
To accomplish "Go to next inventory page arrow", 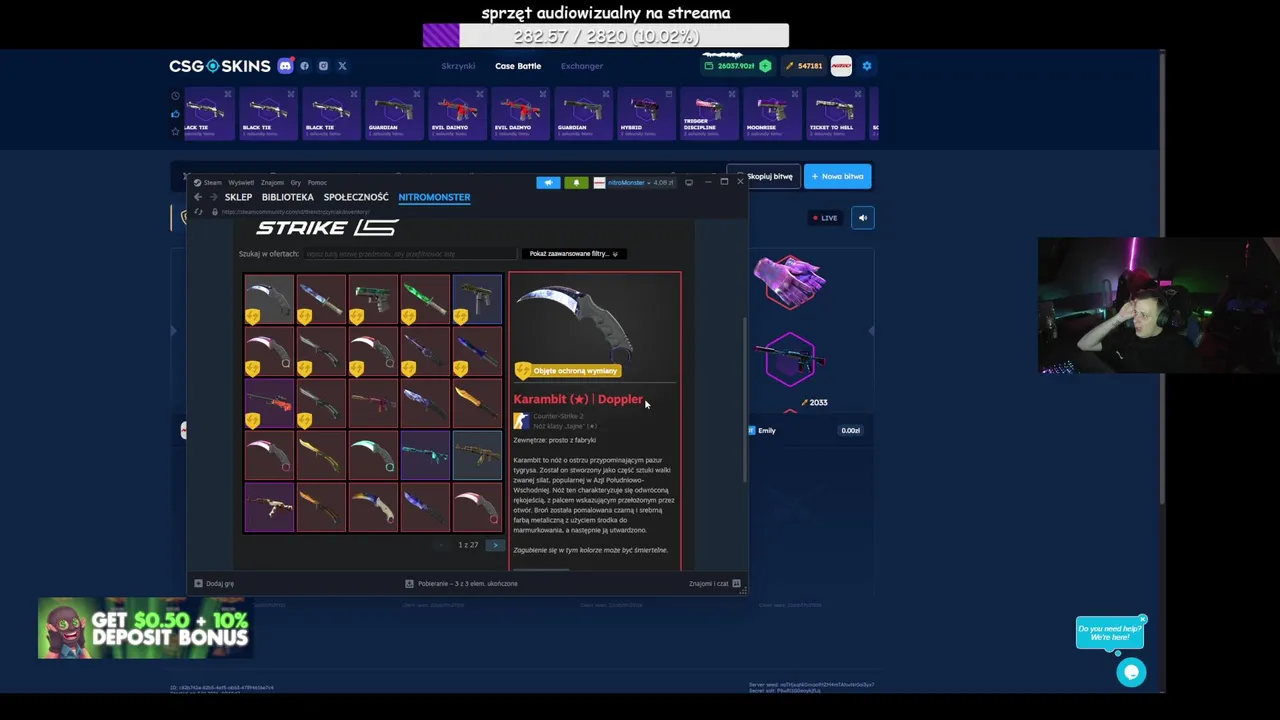I will point(495,545).
